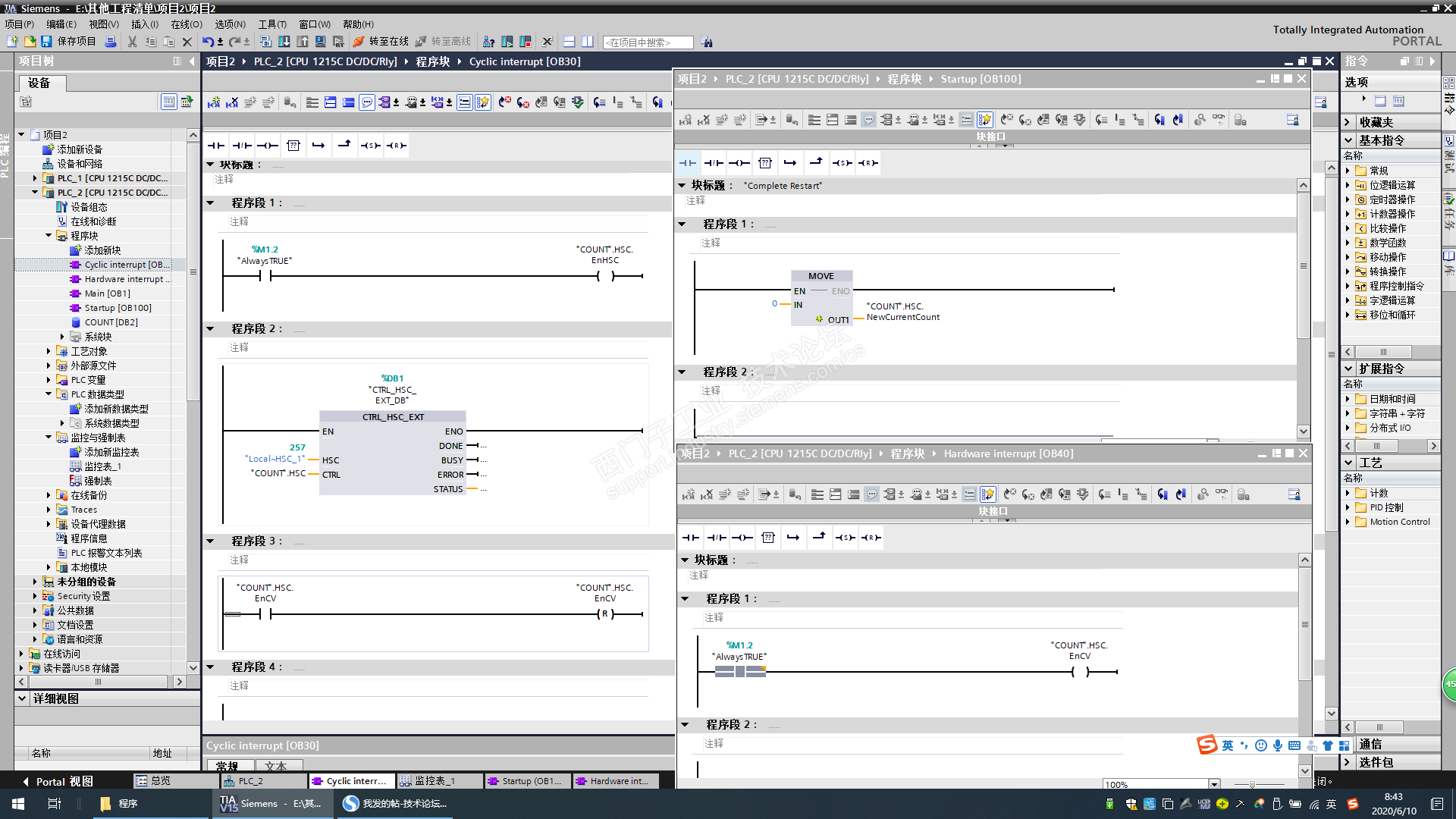Insert a normally open contact in OB30

tap(216, 146)
